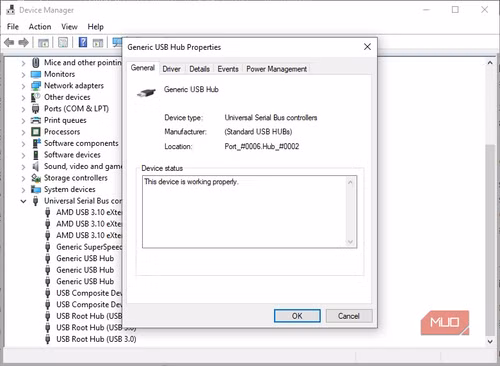
Task: Open the Action menu
Action: 40,26
